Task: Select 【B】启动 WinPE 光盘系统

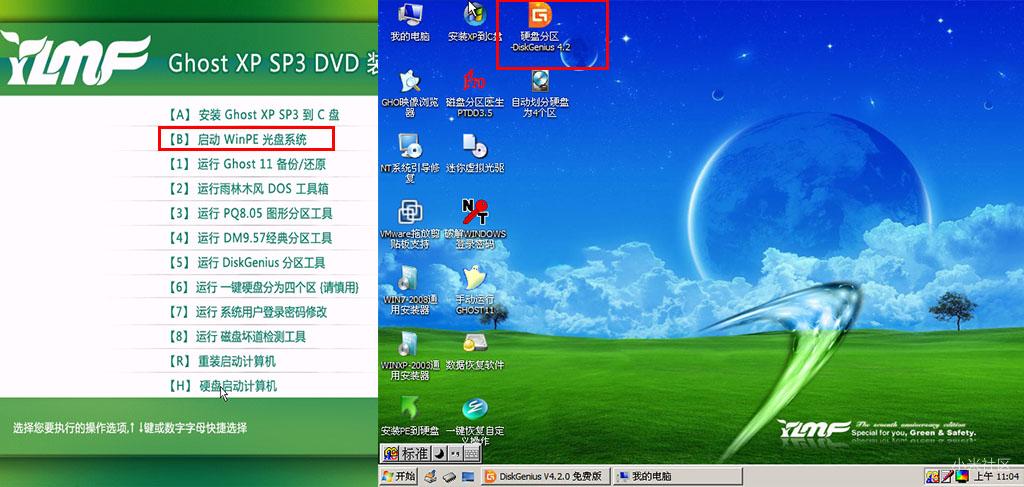Action: pyautogui.click(x=238, y=139)
